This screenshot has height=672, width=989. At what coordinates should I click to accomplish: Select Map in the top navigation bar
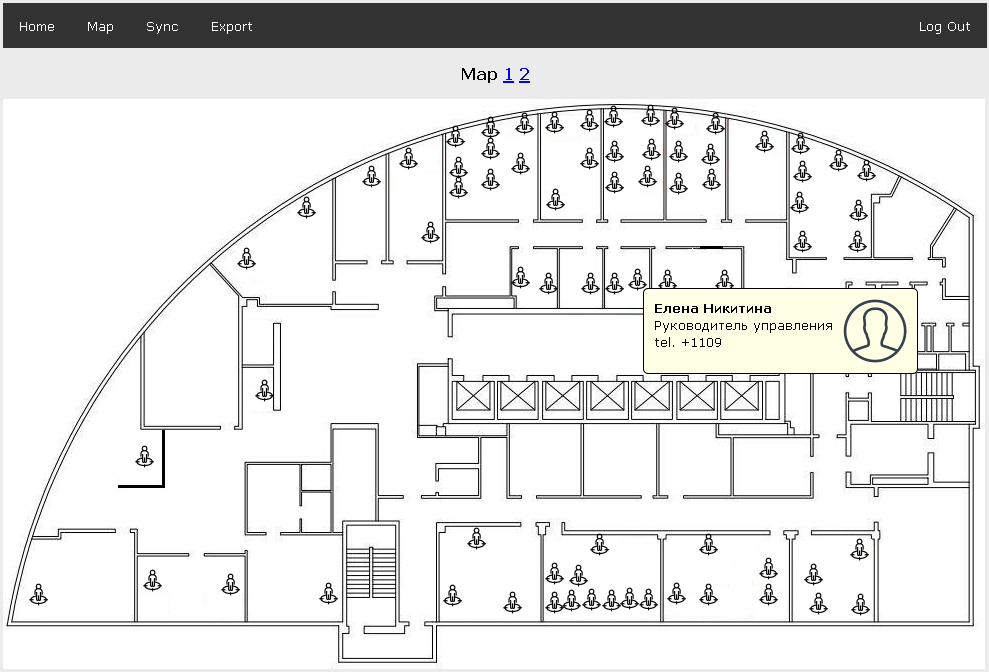(x=100, y=27)
